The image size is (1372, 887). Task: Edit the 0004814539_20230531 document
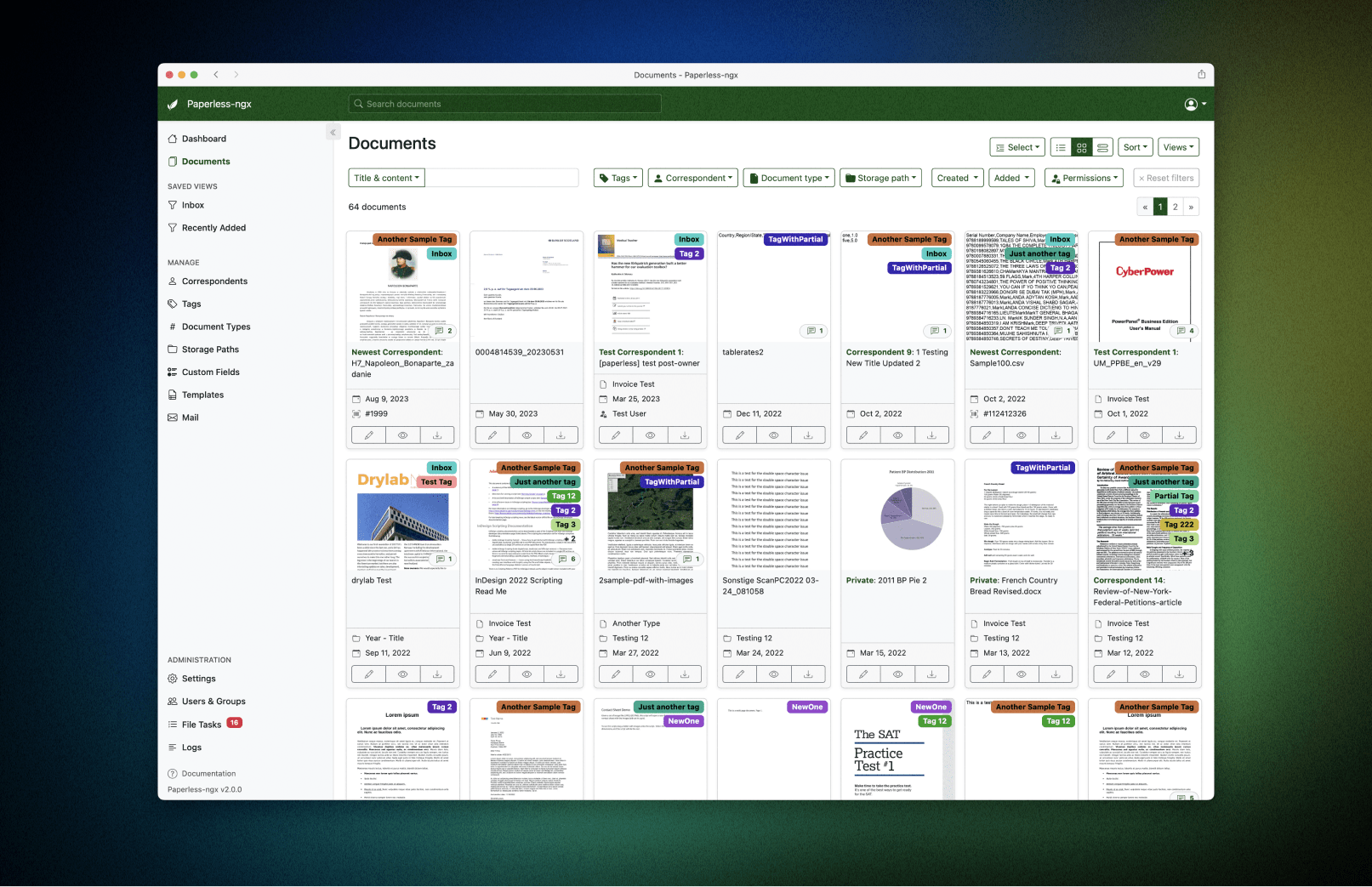pos(492,435)
